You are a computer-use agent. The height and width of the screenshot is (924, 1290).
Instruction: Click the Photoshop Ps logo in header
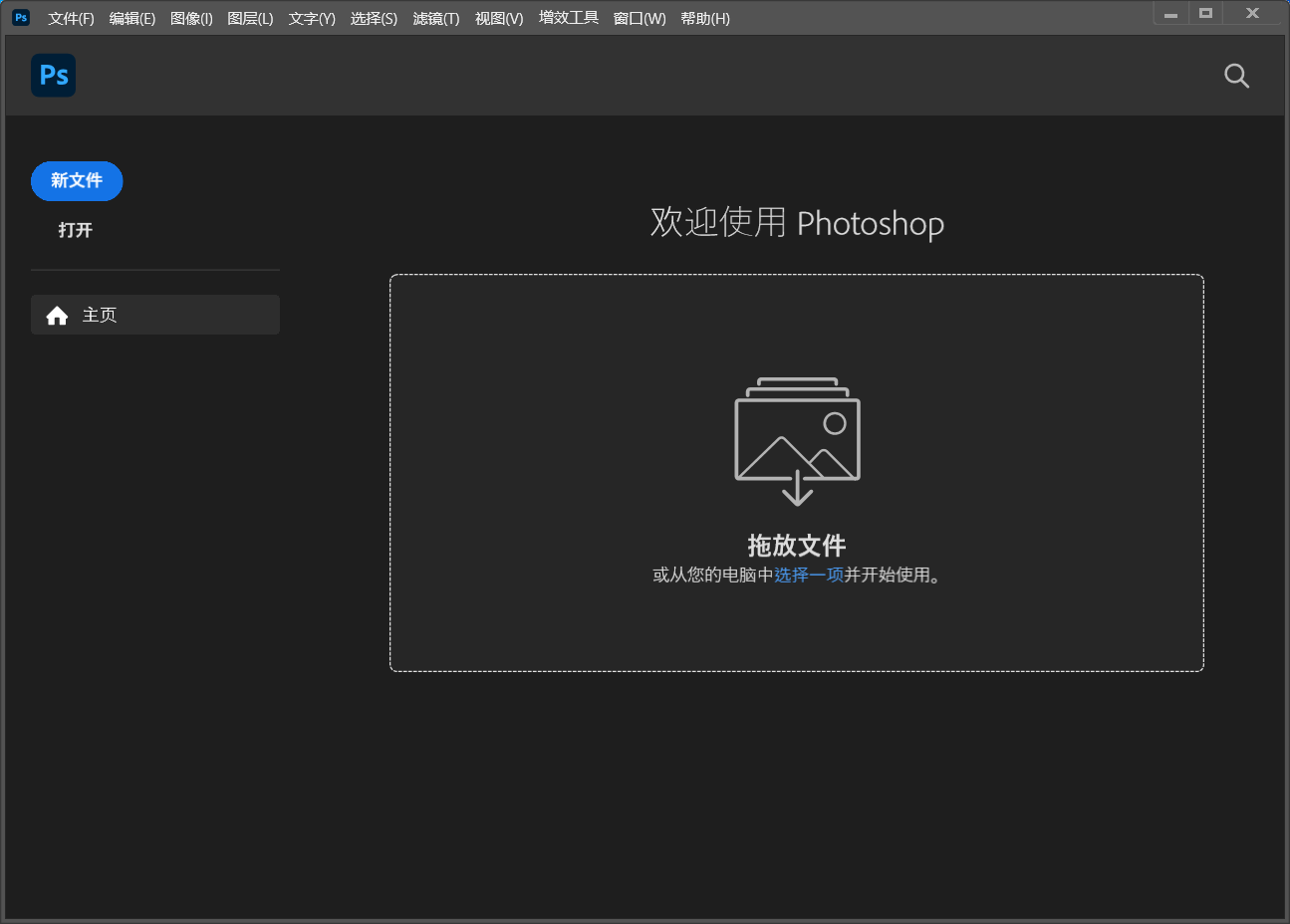tap(54, 76)
